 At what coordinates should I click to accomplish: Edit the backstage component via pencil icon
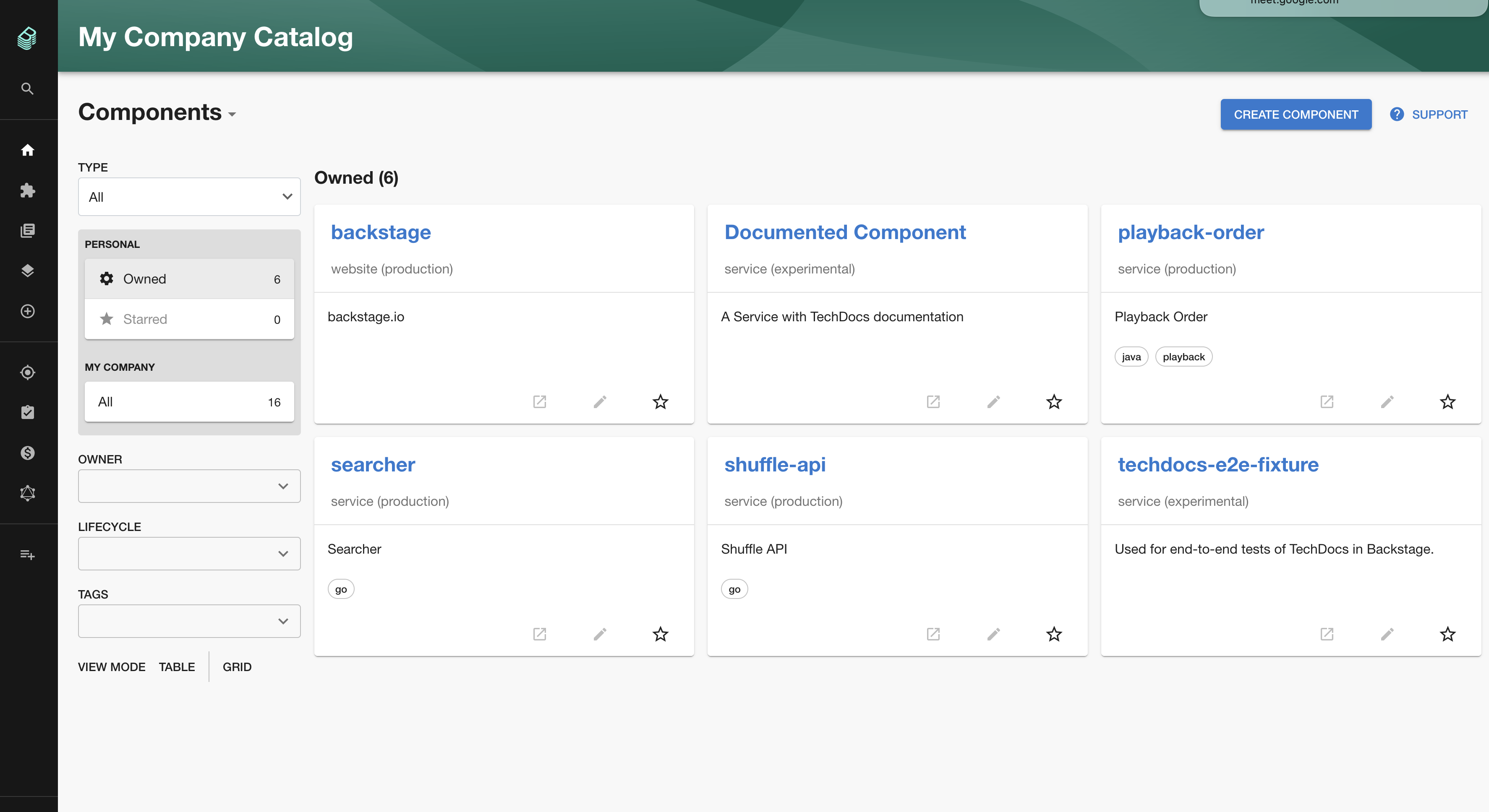click(x=600, y=402)
